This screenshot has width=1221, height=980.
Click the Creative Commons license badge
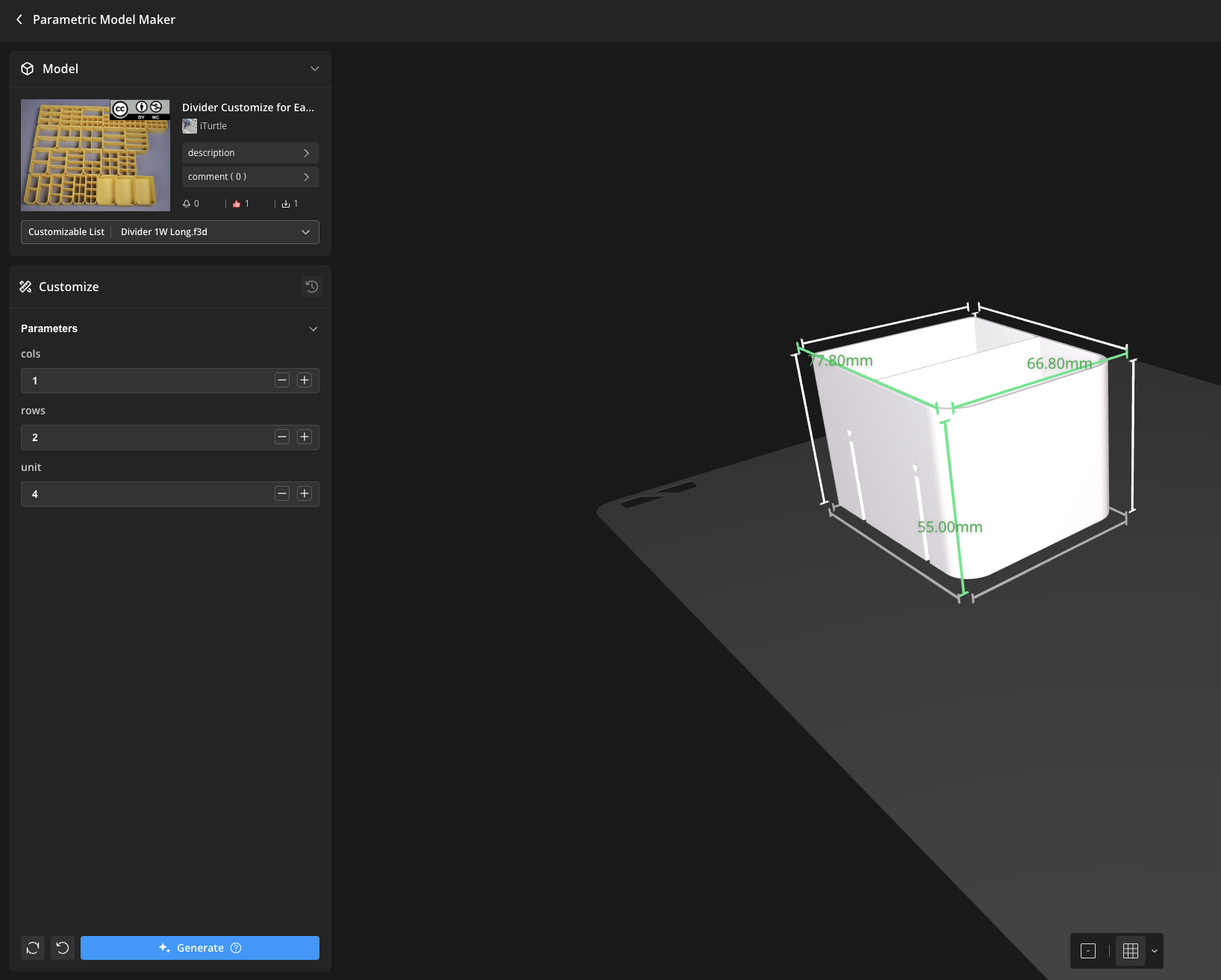coord(140,110)
